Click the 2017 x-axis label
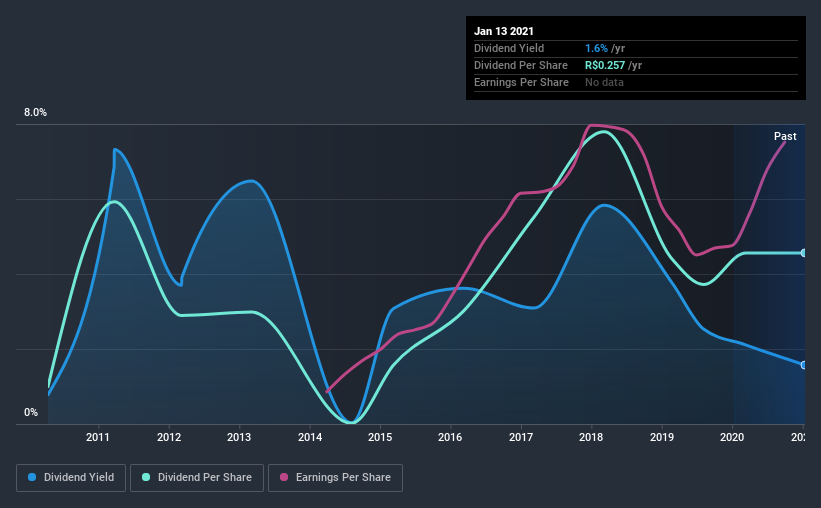The height and width of the screenshot is (508, 821). tap(521, 437)
